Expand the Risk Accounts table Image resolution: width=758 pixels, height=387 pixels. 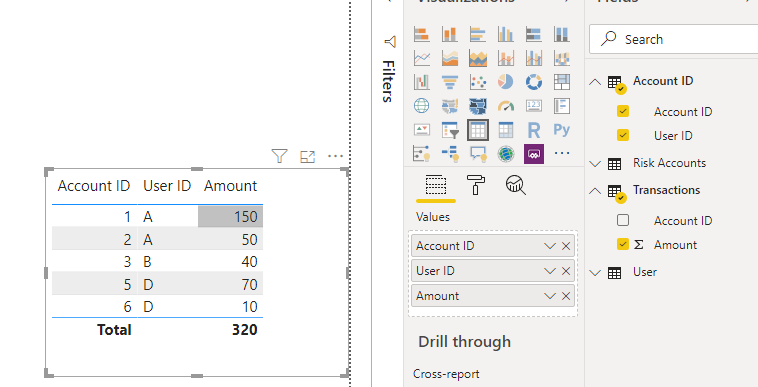[x=595, y=164]
